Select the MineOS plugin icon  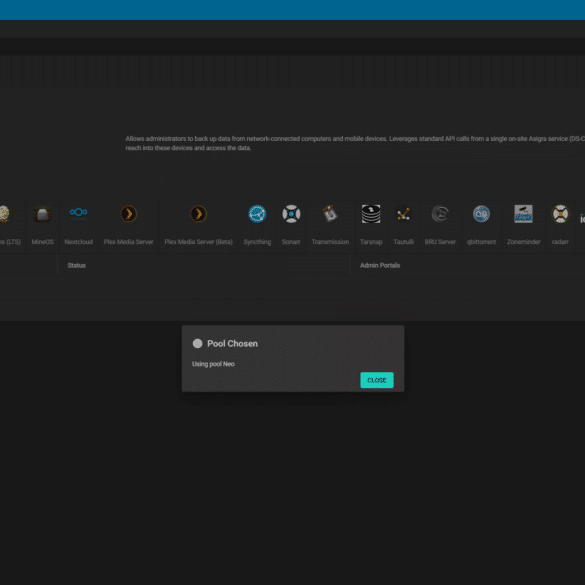42,214
